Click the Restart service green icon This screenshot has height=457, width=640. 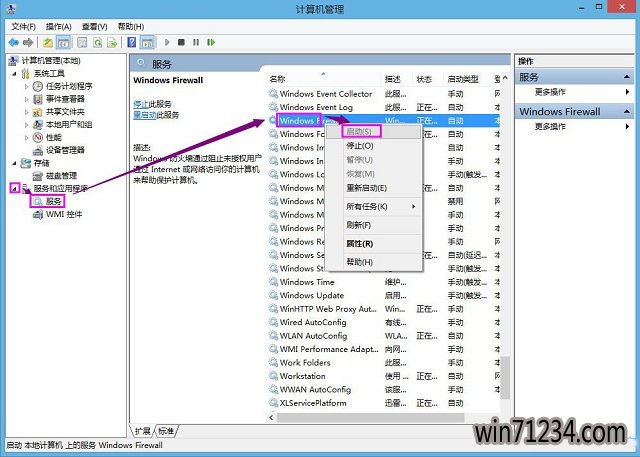click(211, 42)
